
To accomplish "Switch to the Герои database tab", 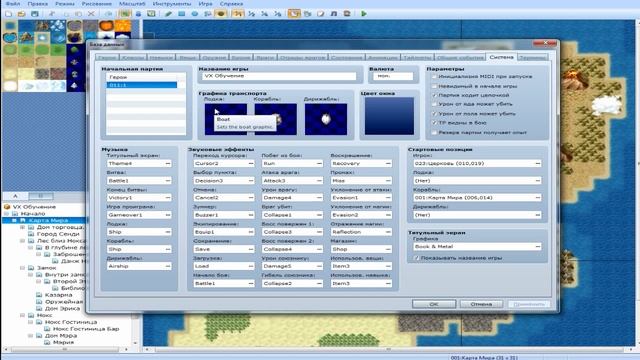I will coord(107,58).
